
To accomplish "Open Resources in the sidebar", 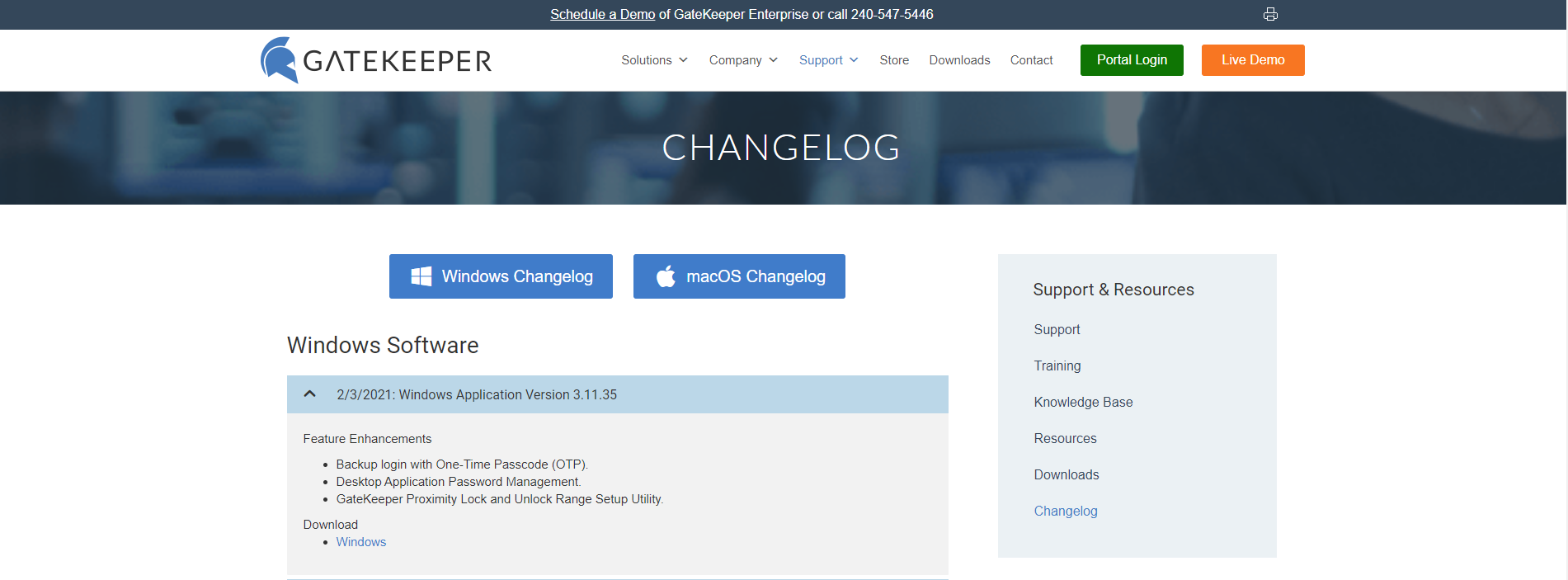I will click(1065, 438).
